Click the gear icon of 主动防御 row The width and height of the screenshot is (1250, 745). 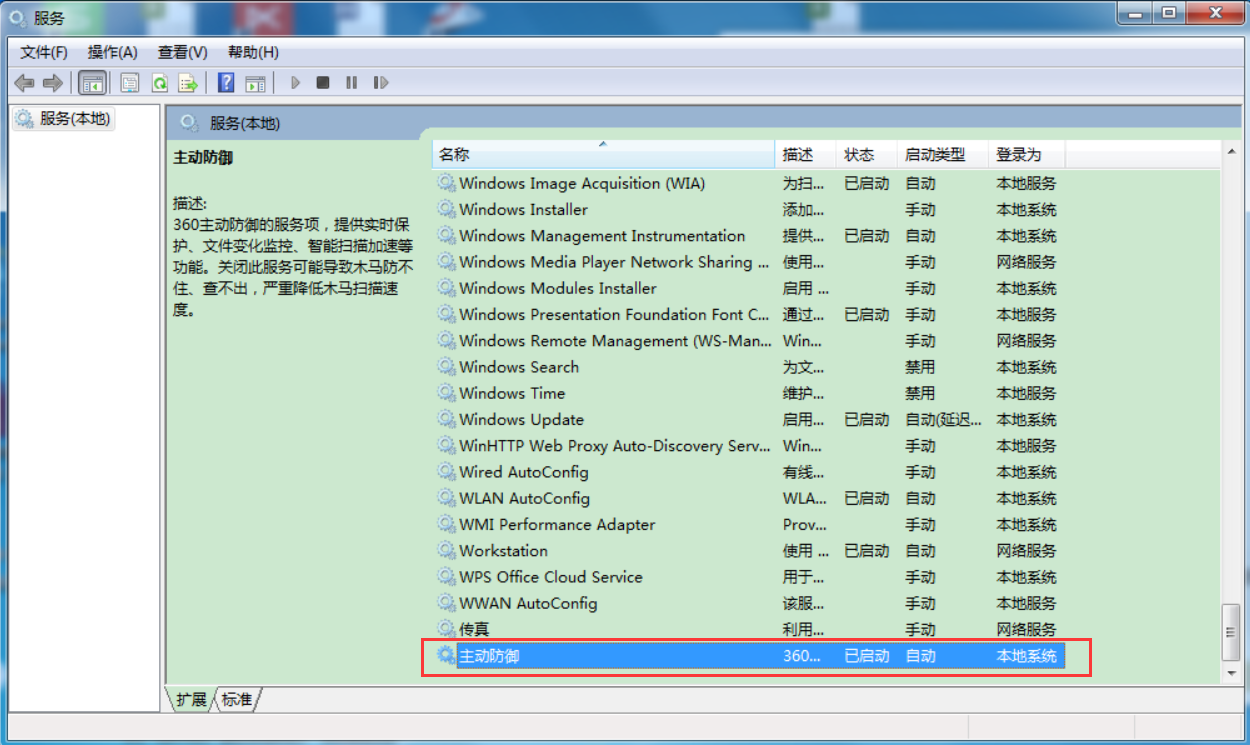click(x=446, y=655)
